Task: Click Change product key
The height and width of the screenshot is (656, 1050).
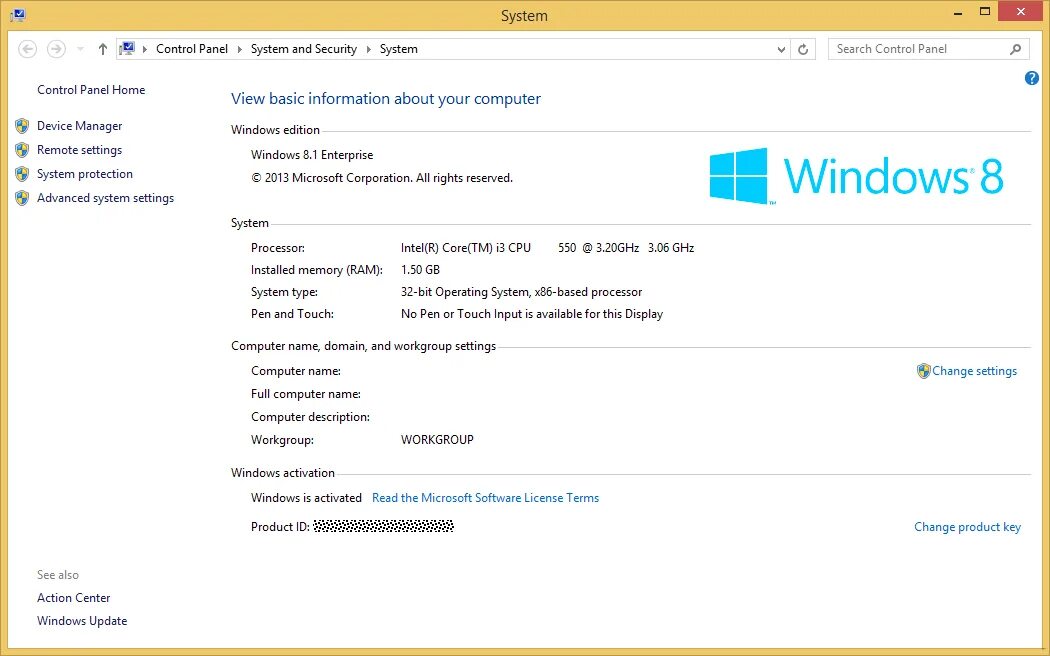Action: [x=968, y=527]
